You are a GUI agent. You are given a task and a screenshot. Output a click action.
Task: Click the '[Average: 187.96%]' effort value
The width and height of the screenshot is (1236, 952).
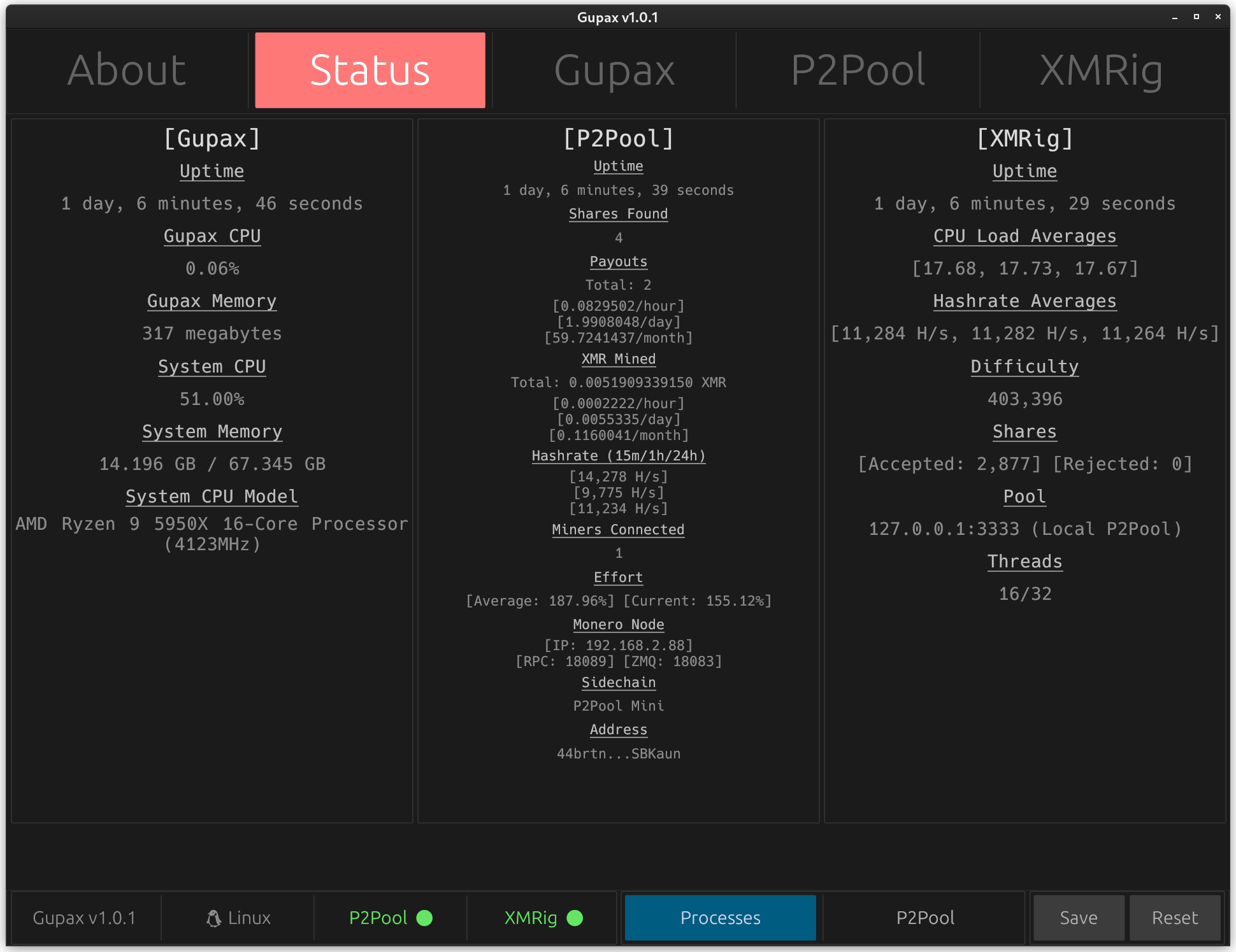point(540,600)
